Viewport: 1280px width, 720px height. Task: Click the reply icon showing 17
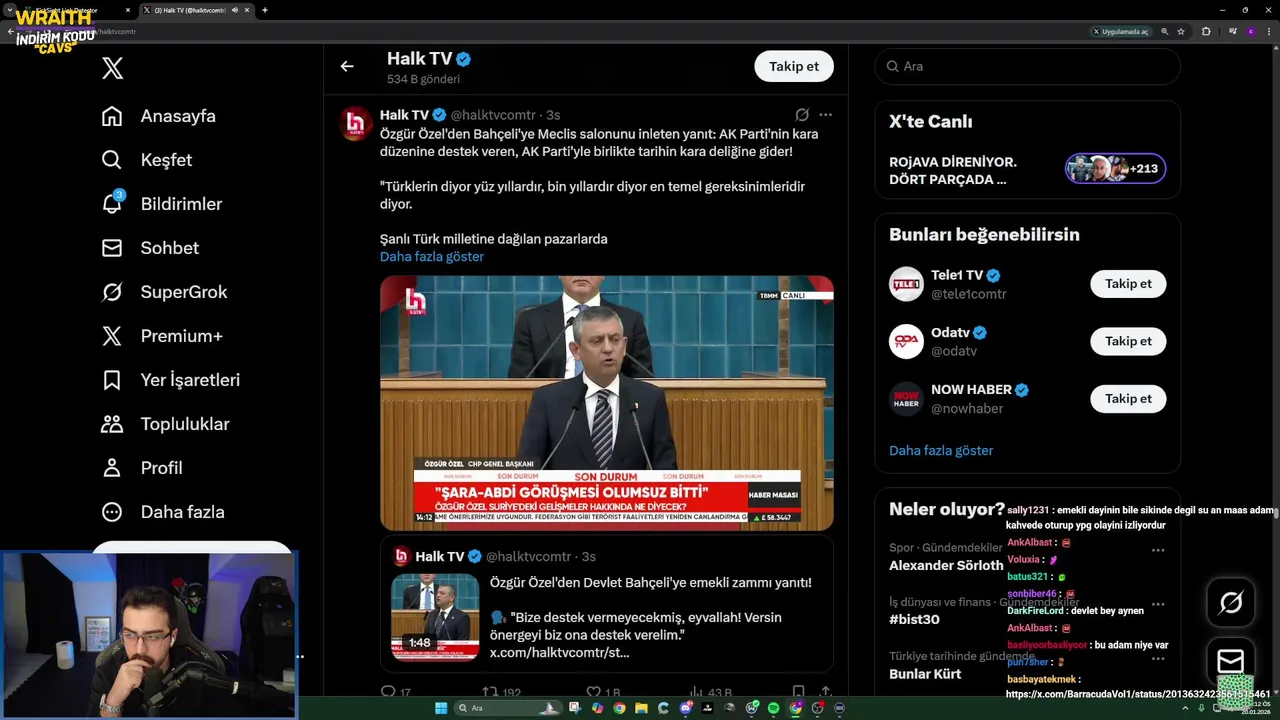389,692
